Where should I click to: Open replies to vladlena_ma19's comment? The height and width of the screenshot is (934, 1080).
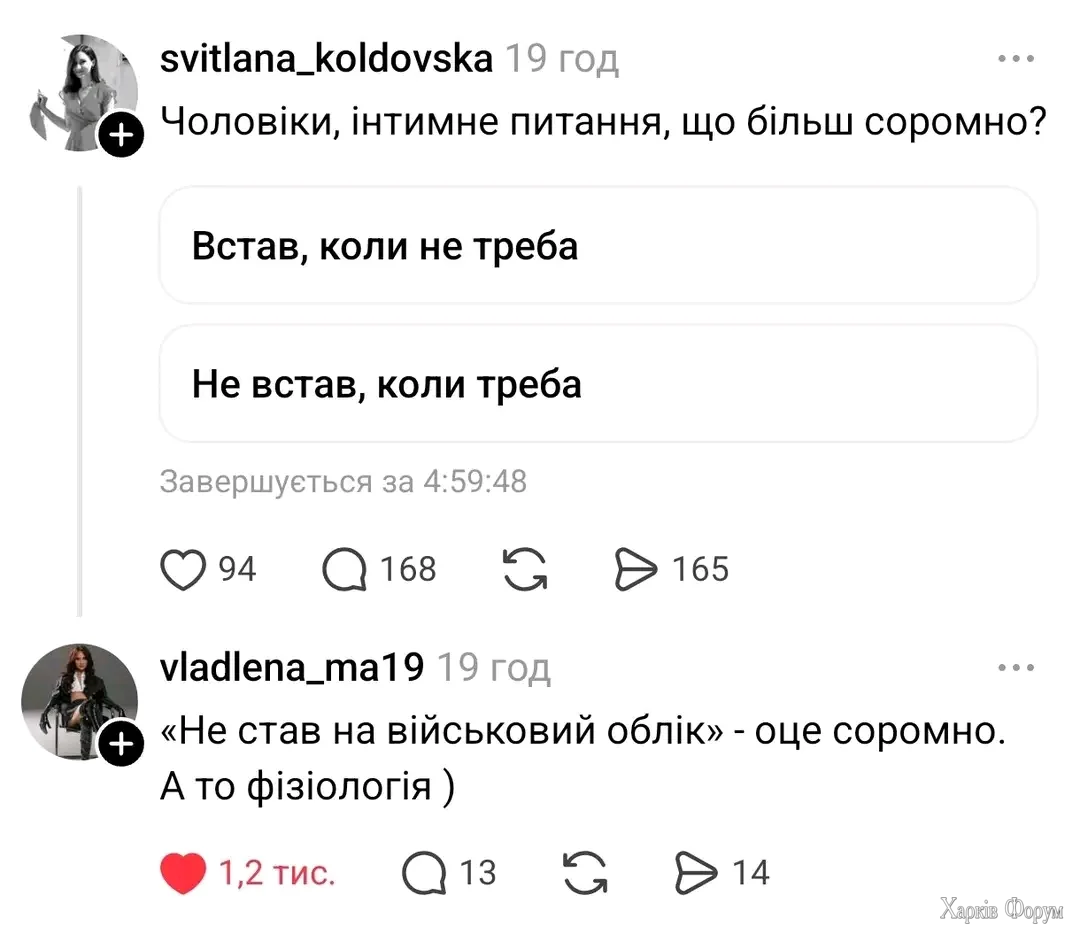[x=424, y=872]
